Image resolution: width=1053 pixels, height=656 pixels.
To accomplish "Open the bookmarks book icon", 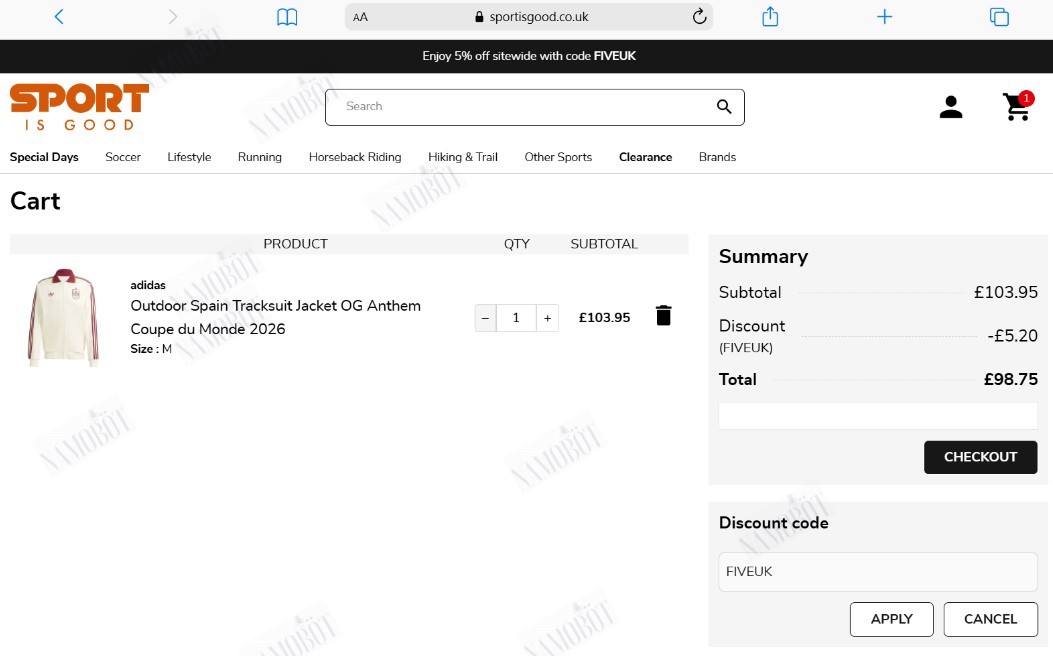I will pyautogui.click(x=287, y=17).
